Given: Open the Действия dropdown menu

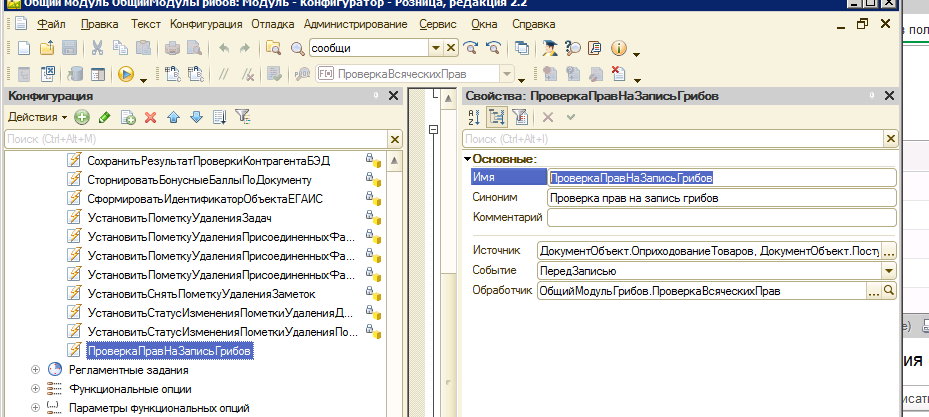Looking at the screenshot, I should (37, 117).
